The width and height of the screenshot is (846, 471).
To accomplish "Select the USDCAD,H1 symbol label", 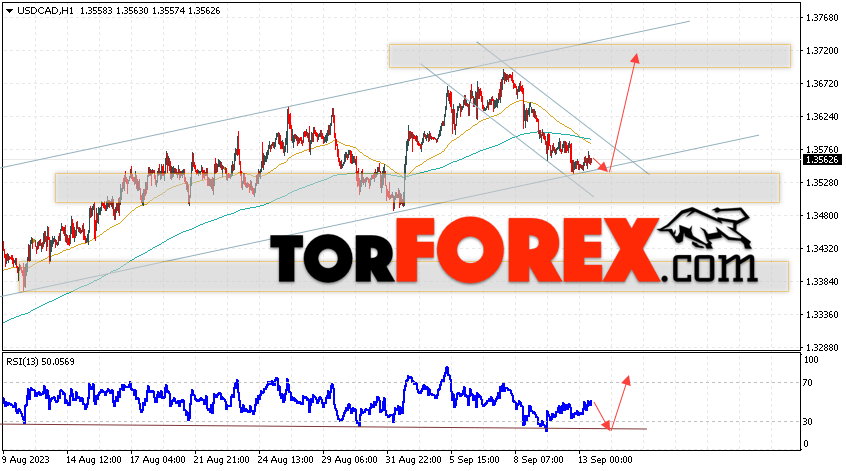I will click(x=45, y=11).
